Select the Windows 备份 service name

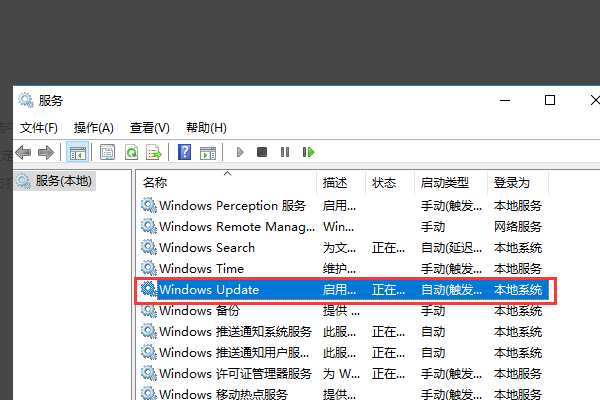click(x=199, y=310)
